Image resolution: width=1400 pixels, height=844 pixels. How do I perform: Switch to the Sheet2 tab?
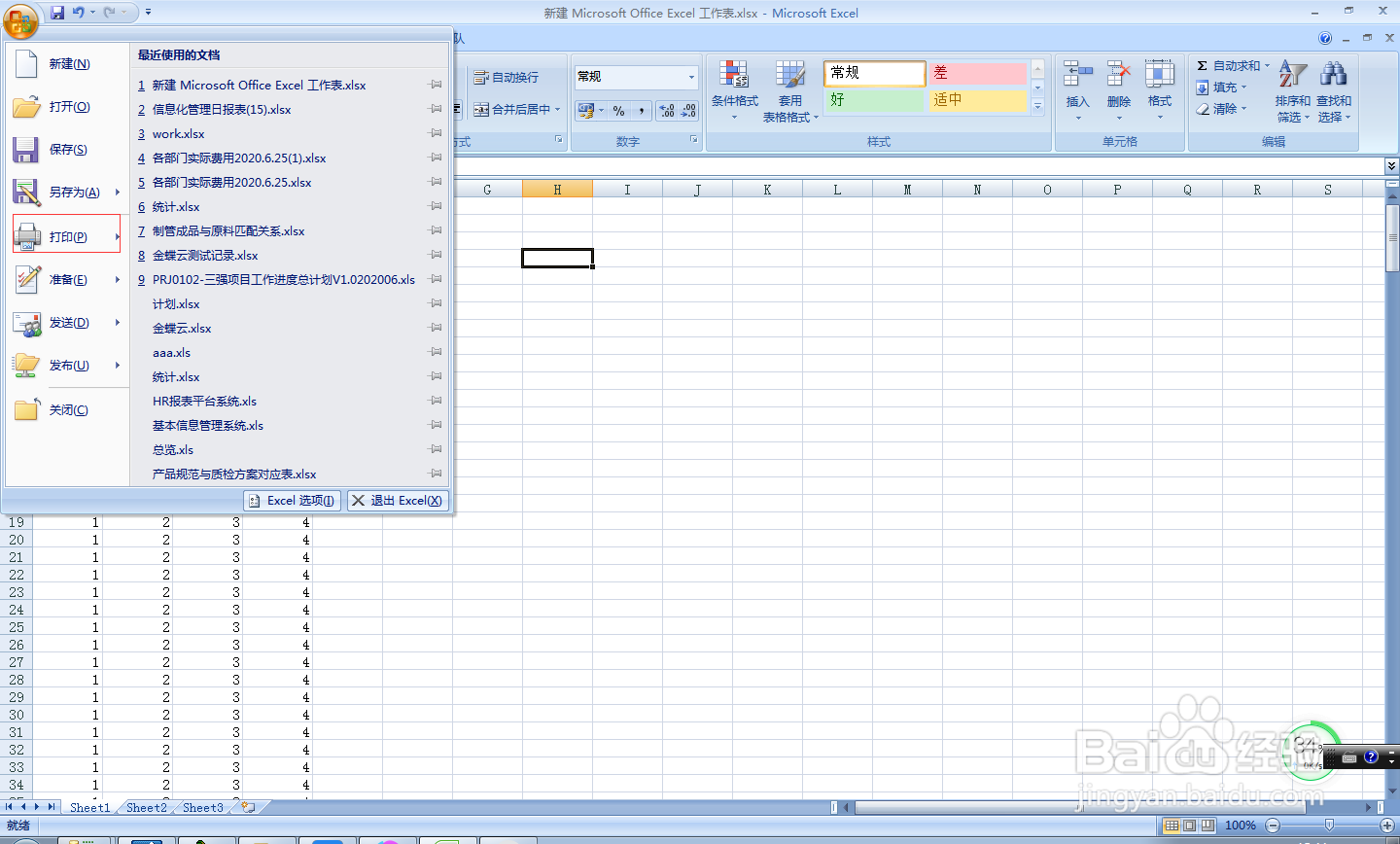pyautogui.click(x=147, y=807)
